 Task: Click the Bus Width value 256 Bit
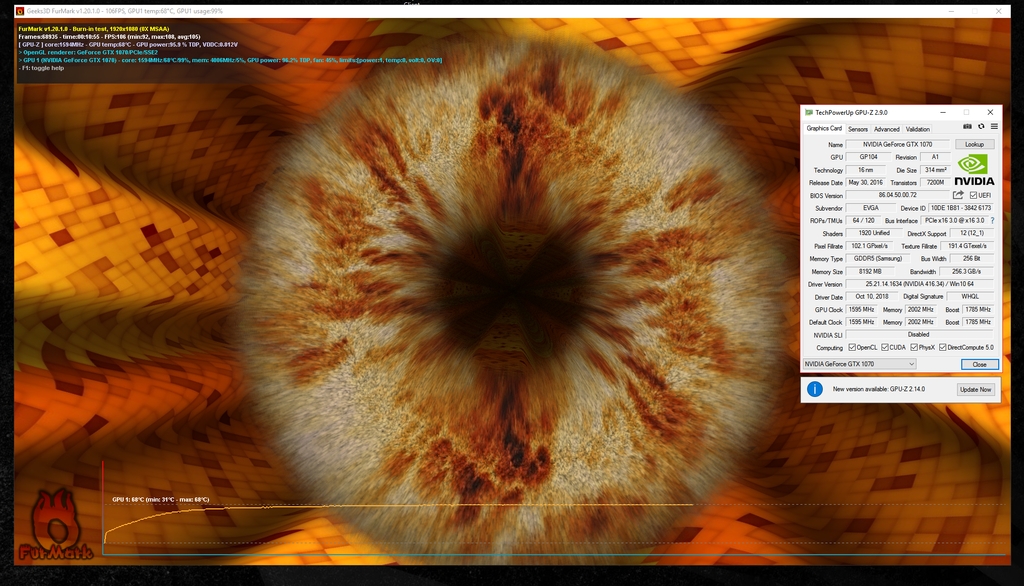[971, 259]
